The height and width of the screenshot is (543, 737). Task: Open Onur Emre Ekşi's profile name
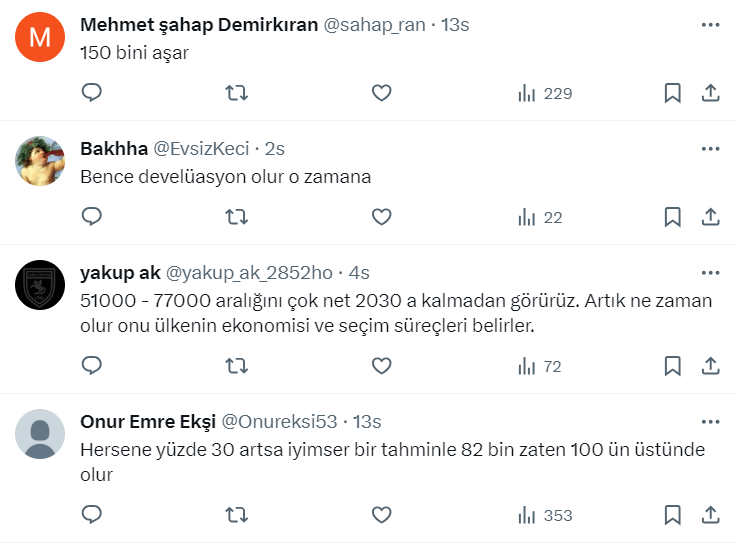pyautogui.click(x=147, y=421)
